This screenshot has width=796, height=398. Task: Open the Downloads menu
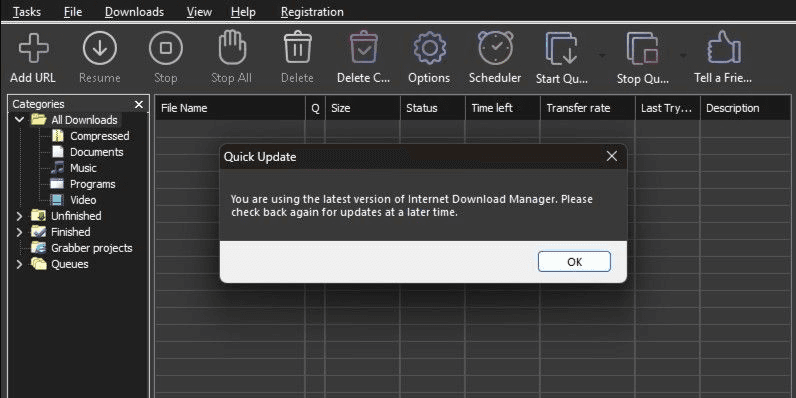(135, 12)
